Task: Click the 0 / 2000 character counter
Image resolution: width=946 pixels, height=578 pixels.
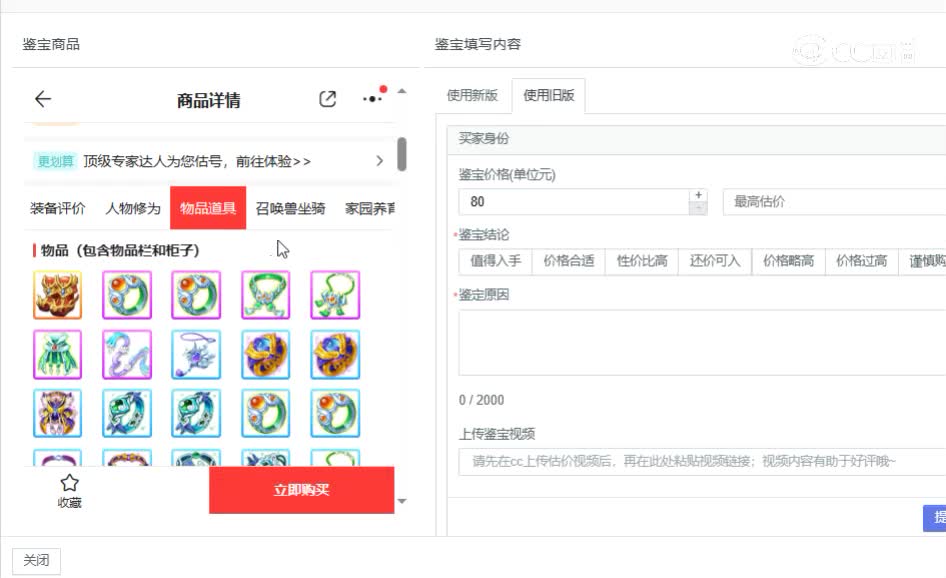Action: coord(481,400)
